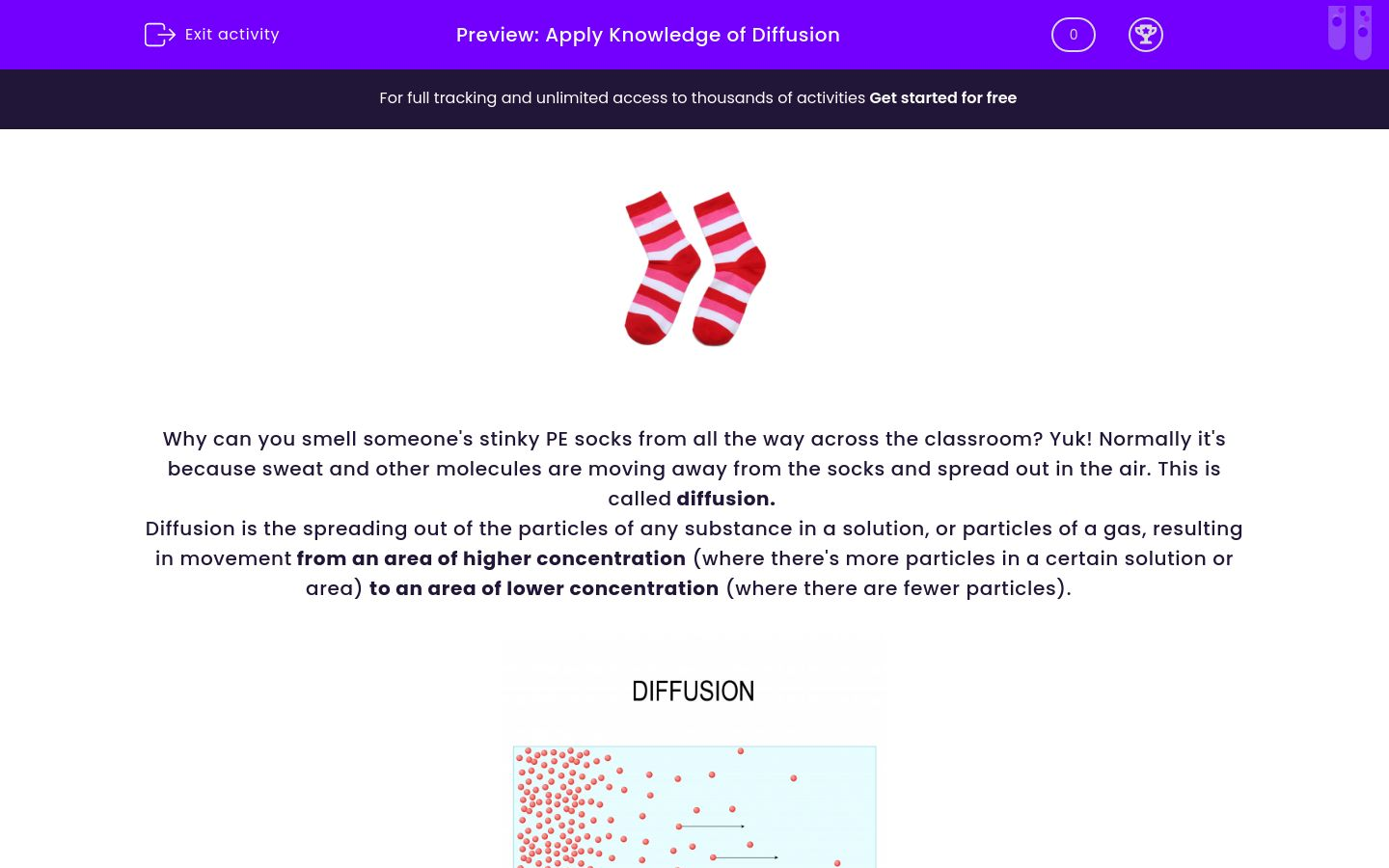Click the bold word diffusion in the text
Image resolution: width=1389 pixels, height=868 pixels.
[723, 499]
